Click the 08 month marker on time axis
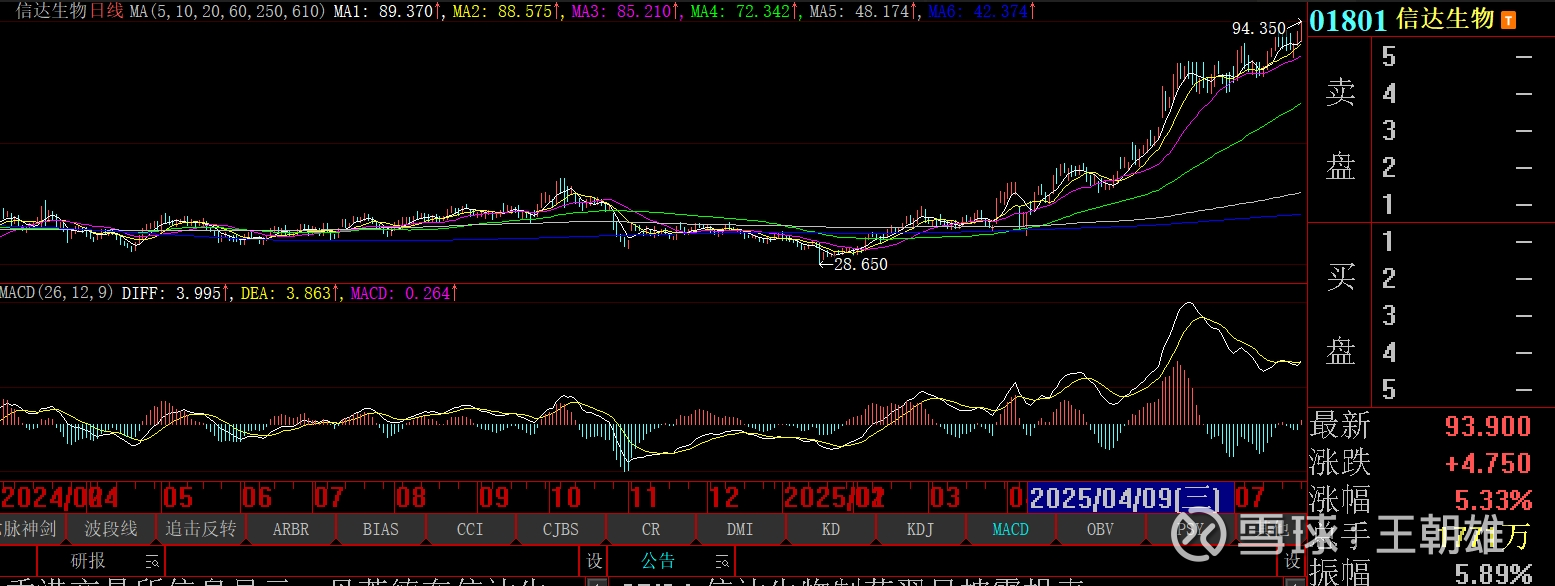The image size is (1555, 586). 411,498
